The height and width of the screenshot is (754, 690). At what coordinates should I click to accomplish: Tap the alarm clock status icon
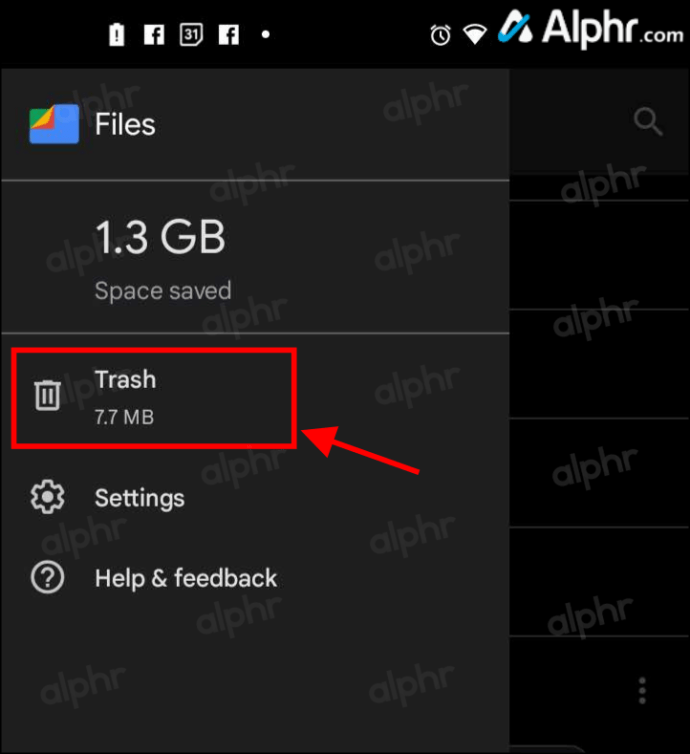click(440, 35)
